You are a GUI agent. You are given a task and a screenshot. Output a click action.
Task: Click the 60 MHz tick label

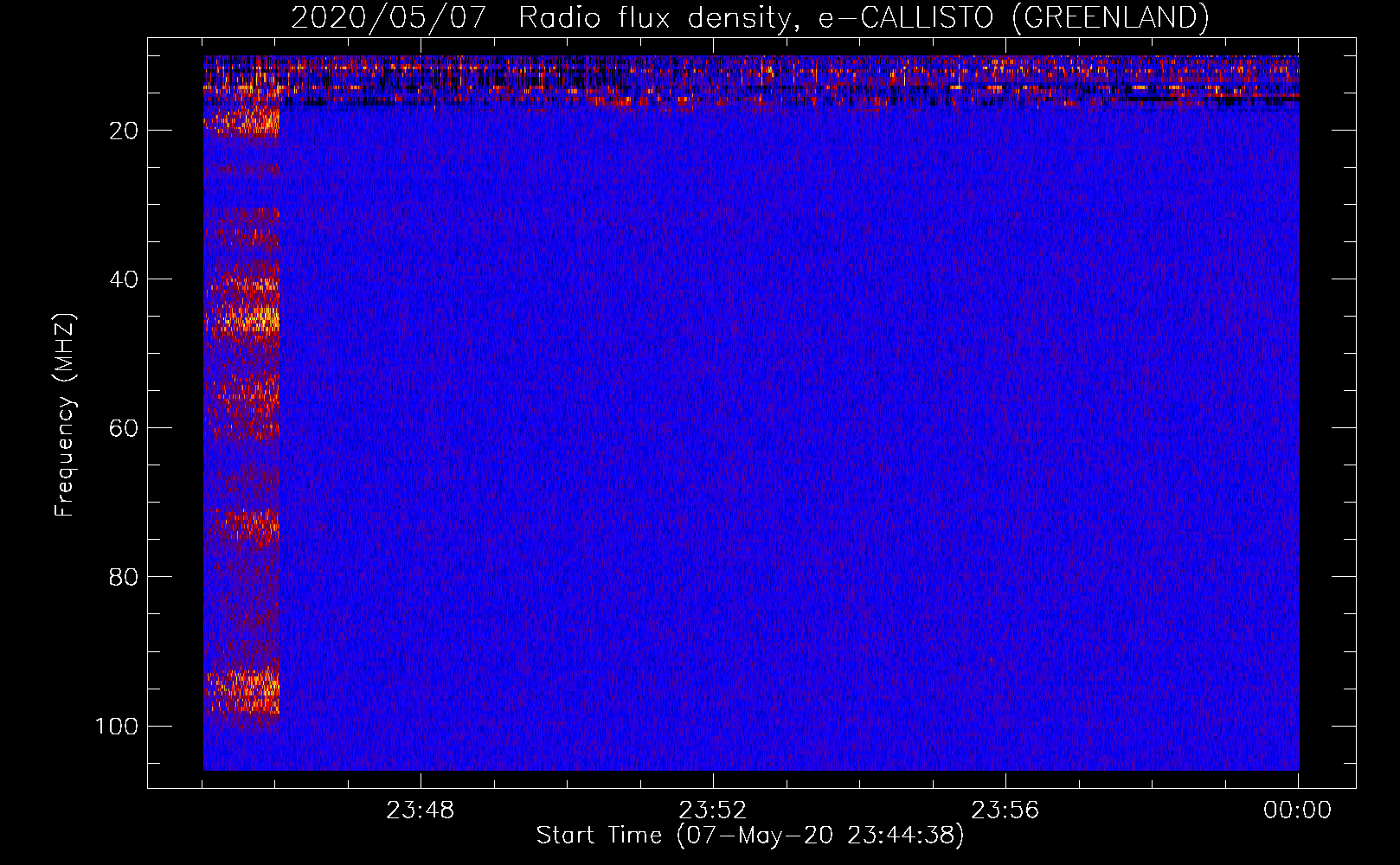[x=124, y=428]
